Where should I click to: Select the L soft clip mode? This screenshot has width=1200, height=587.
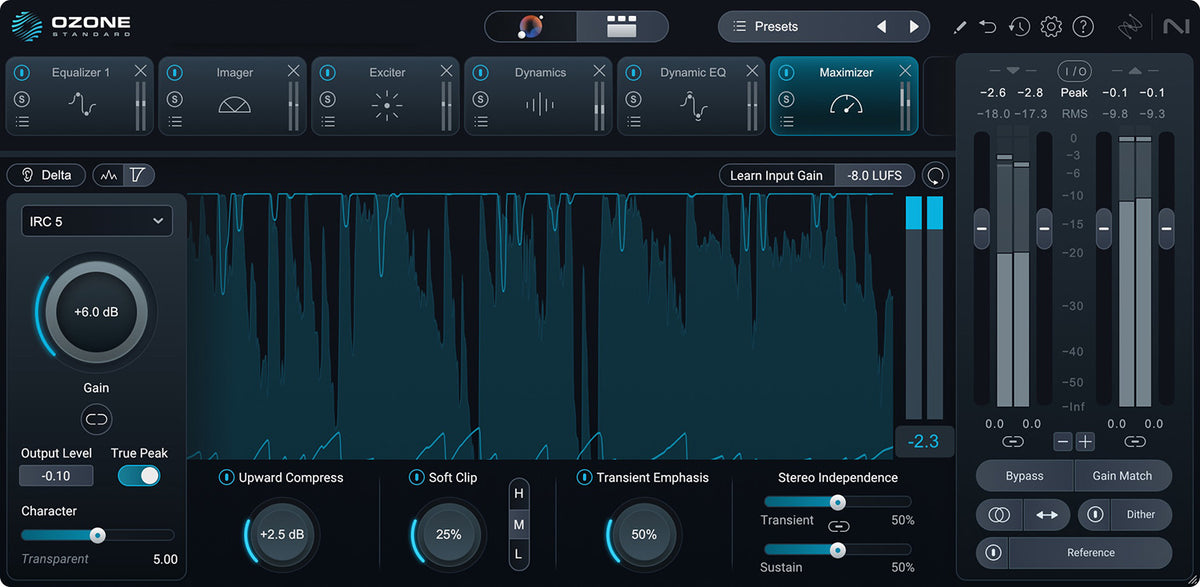click(x=518, y=554)
